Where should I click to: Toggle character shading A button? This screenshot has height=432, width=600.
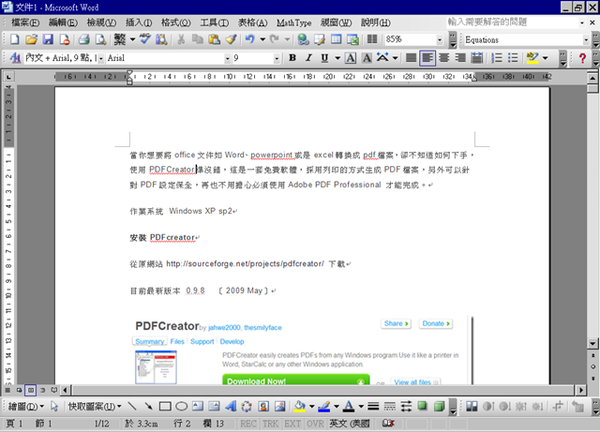tap(367, 58)
